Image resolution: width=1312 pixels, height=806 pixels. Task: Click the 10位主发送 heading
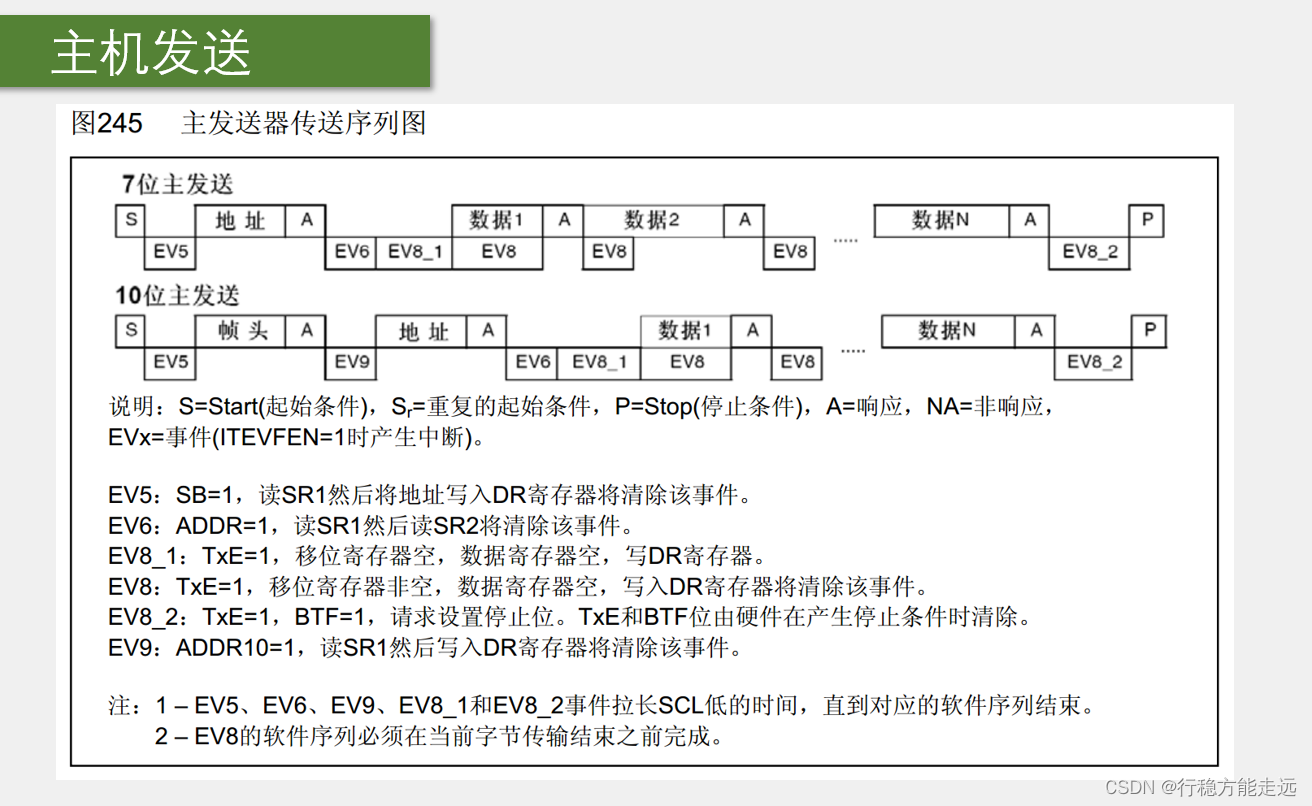pos(177,296)
